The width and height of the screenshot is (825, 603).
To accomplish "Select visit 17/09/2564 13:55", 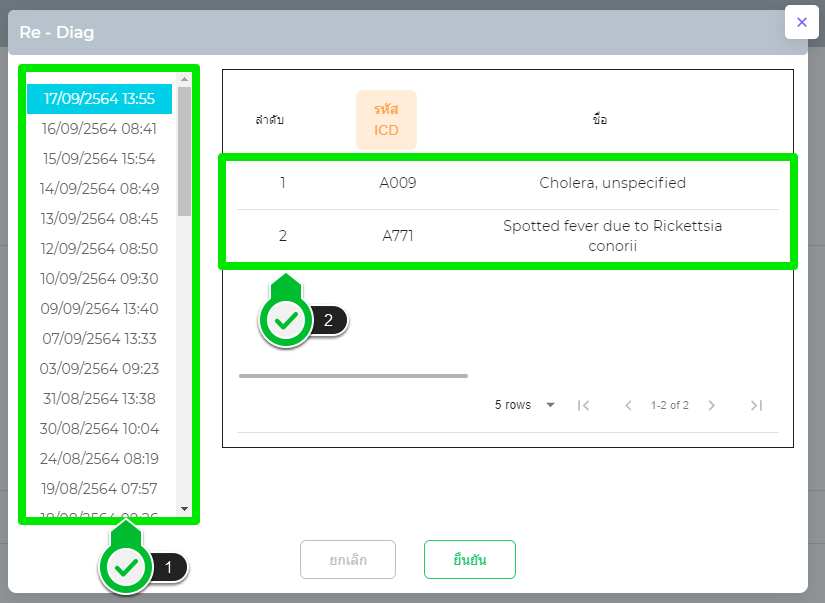I will point(99,98).
